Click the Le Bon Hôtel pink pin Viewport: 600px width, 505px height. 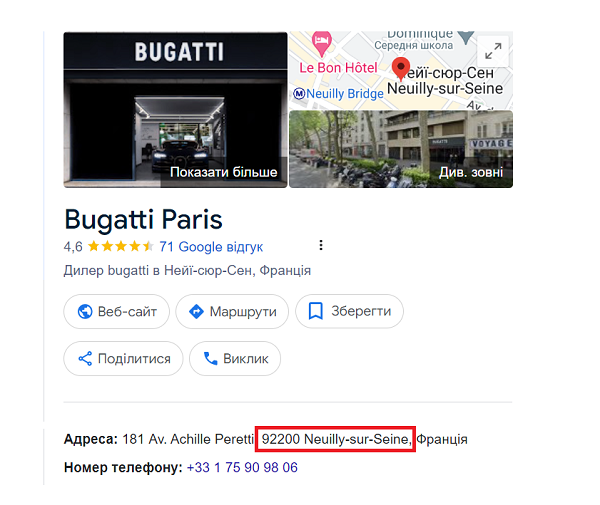click(321, 42)
